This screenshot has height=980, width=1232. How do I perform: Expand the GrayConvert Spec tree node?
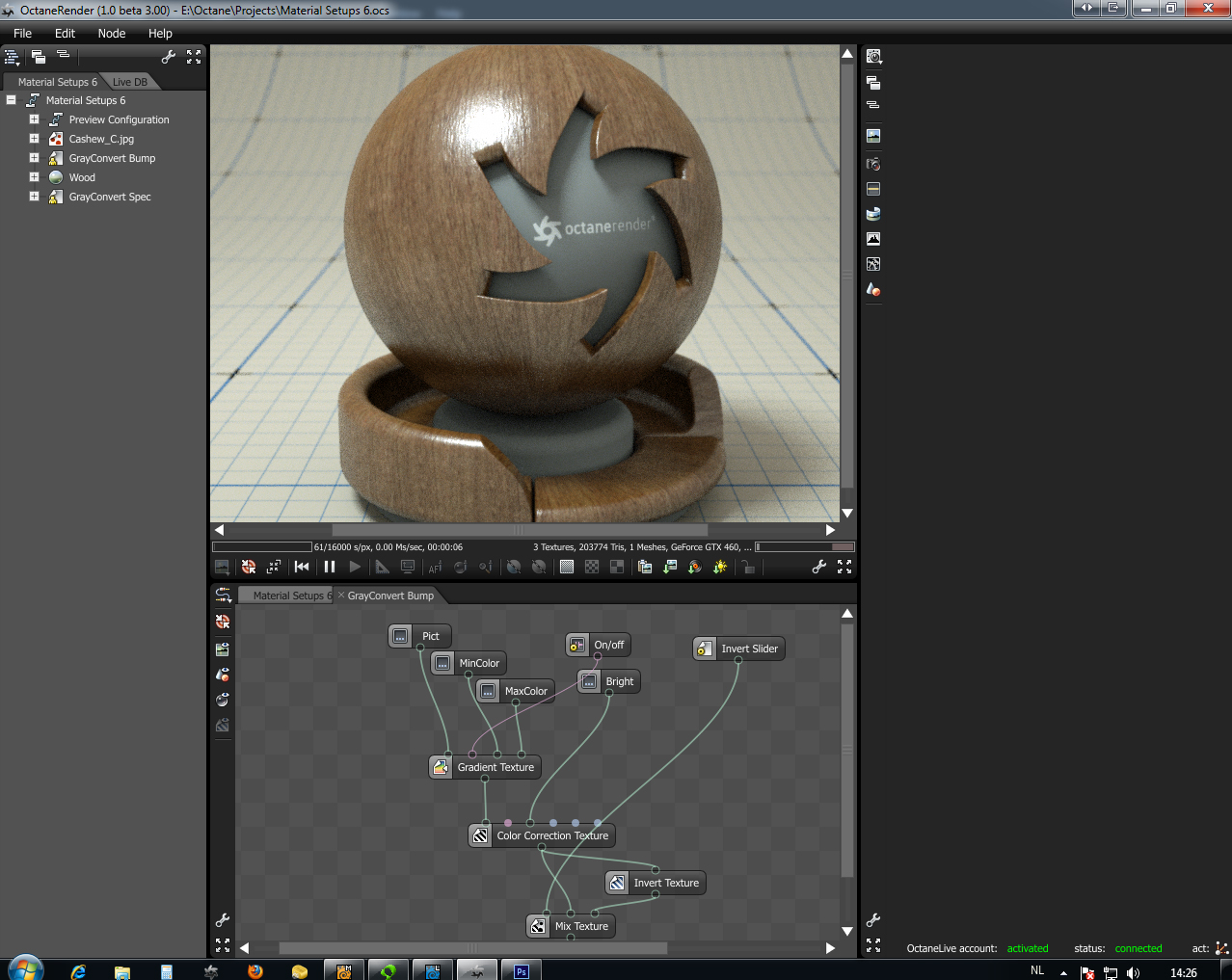click(x=34, y=197)
